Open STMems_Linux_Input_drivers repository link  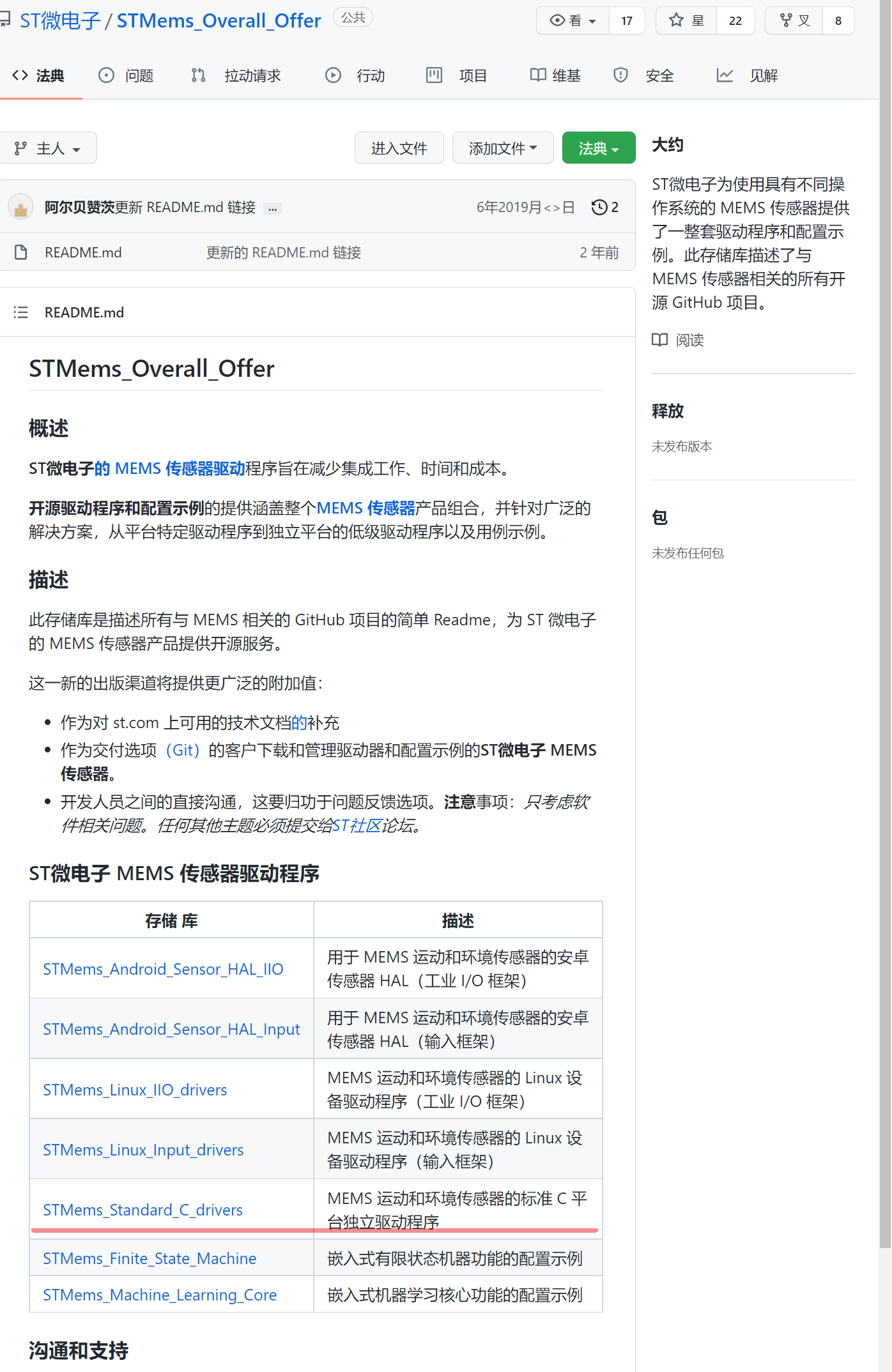tap(143, 1150)
